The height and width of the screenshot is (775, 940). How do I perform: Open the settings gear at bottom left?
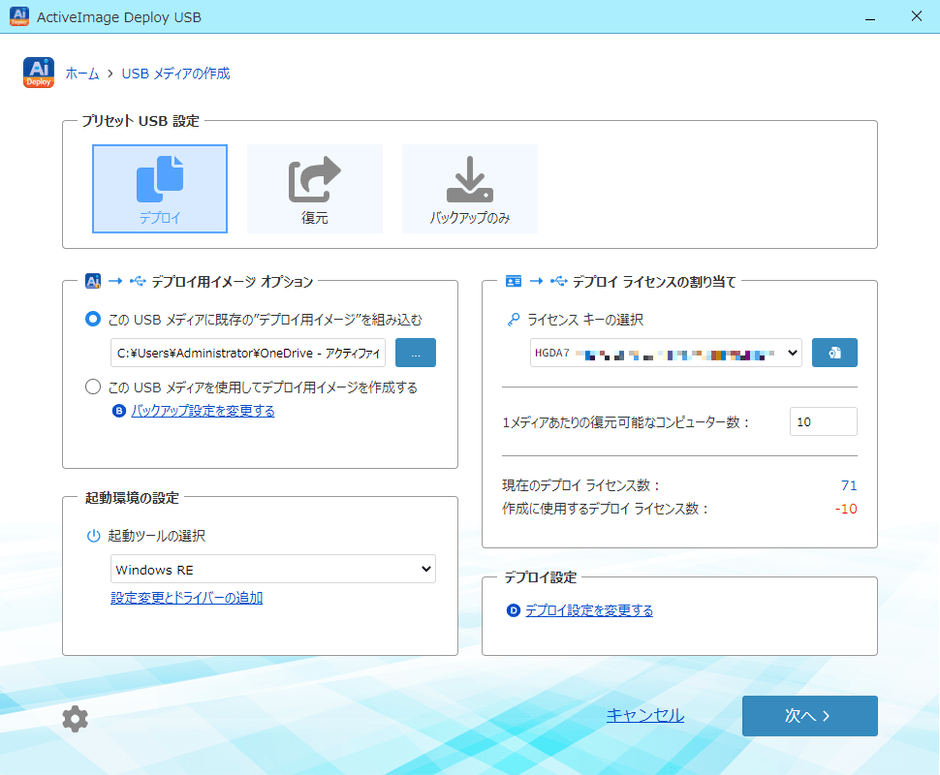click(75, 718)
